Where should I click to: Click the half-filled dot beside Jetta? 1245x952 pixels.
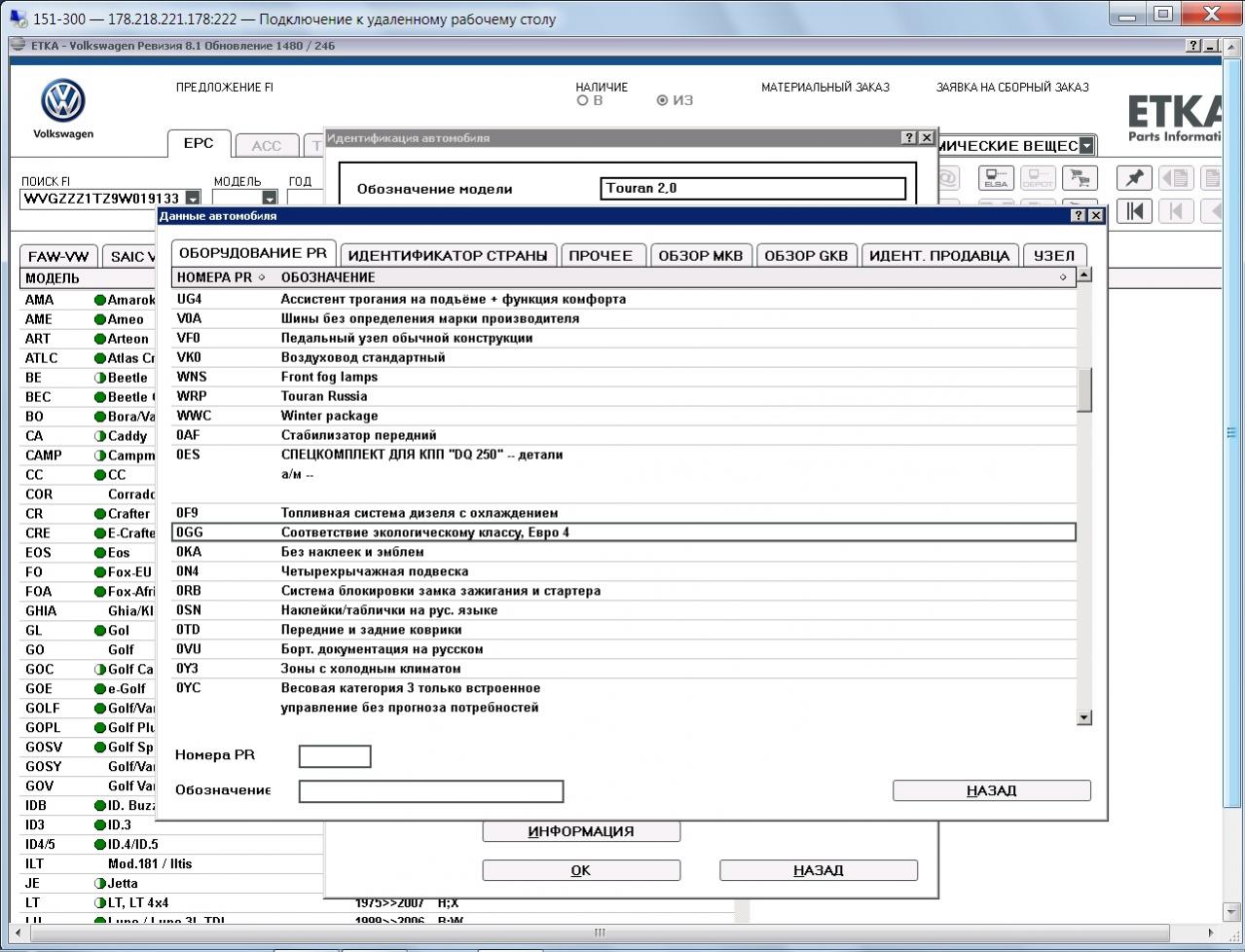[x=99, y=883]
